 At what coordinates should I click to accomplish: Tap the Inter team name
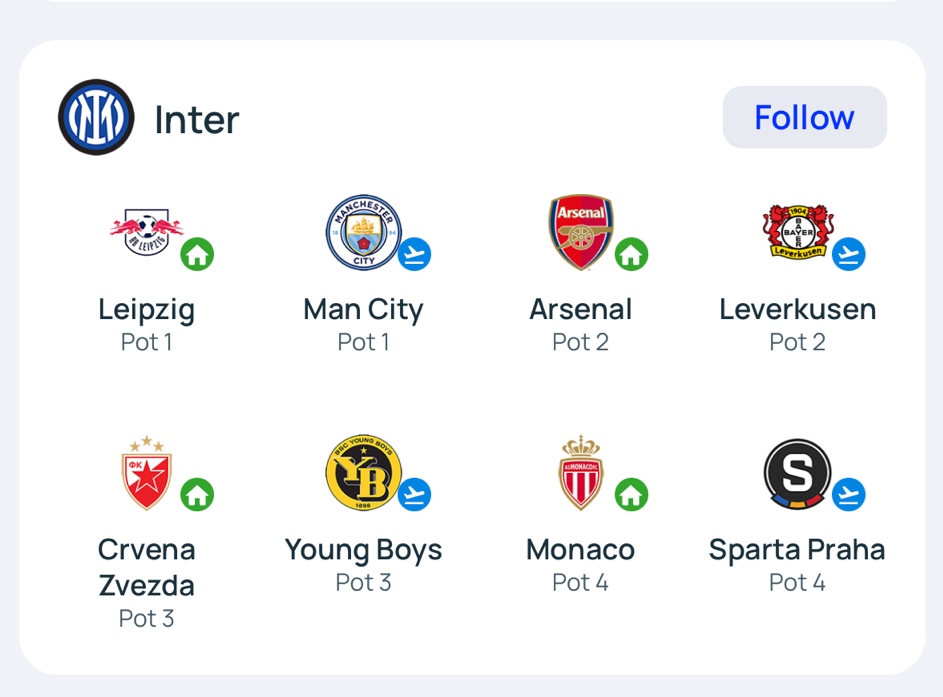[197, 120]
